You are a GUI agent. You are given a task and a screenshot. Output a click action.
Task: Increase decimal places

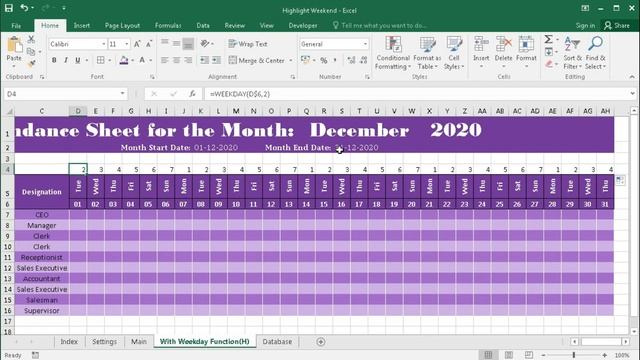[351, 60]
